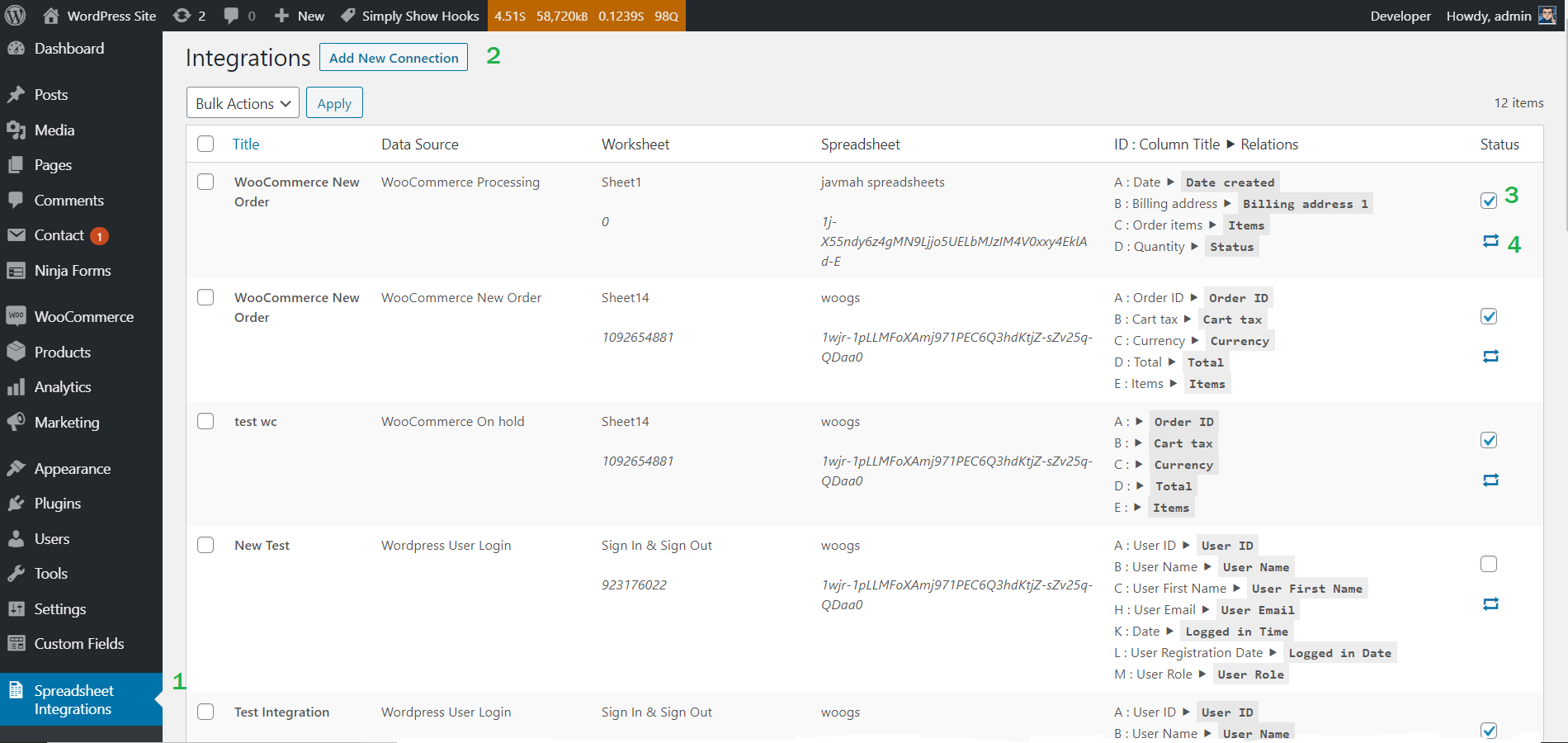Open the Howdy, admin account menu
This screenshot has width=1568, height=743.
click(1488, 16)
